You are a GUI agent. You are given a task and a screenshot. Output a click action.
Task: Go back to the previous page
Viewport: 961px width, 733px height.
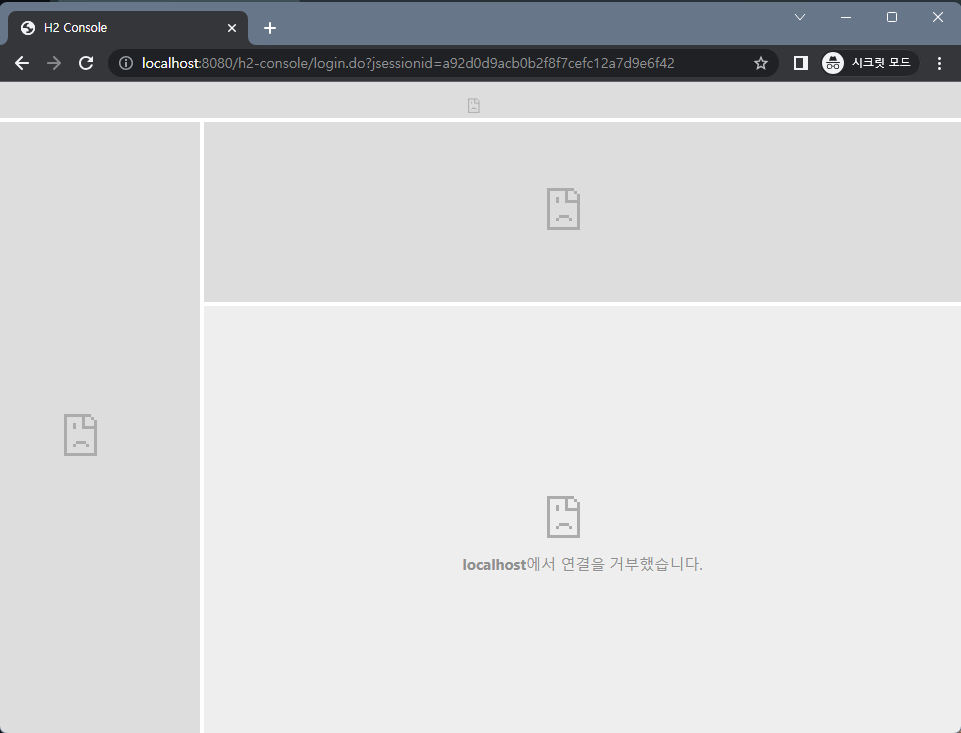coord(22,63)
